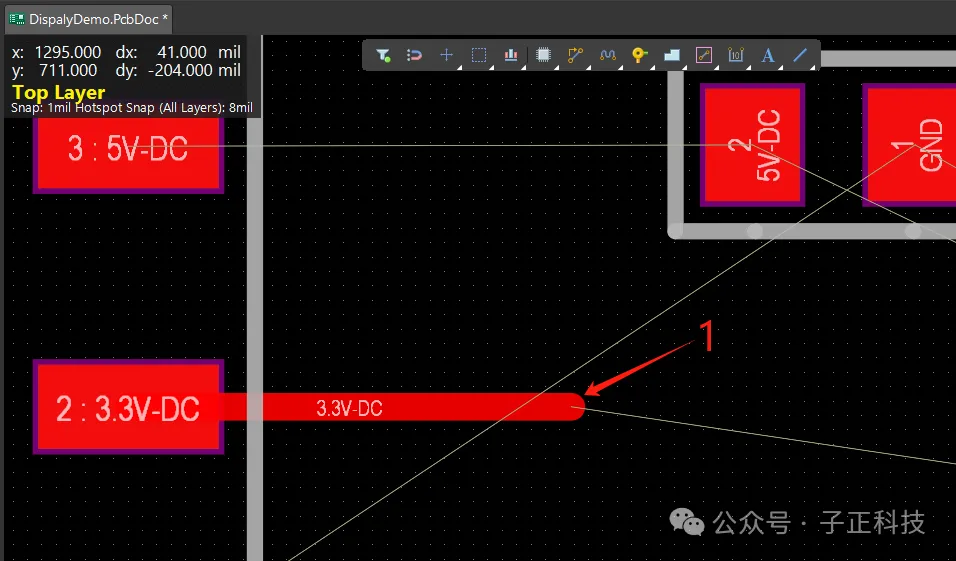Click the Top Layer label in heads-up display
The width and height of the screenshot is (956, 561).
(59, 93)
